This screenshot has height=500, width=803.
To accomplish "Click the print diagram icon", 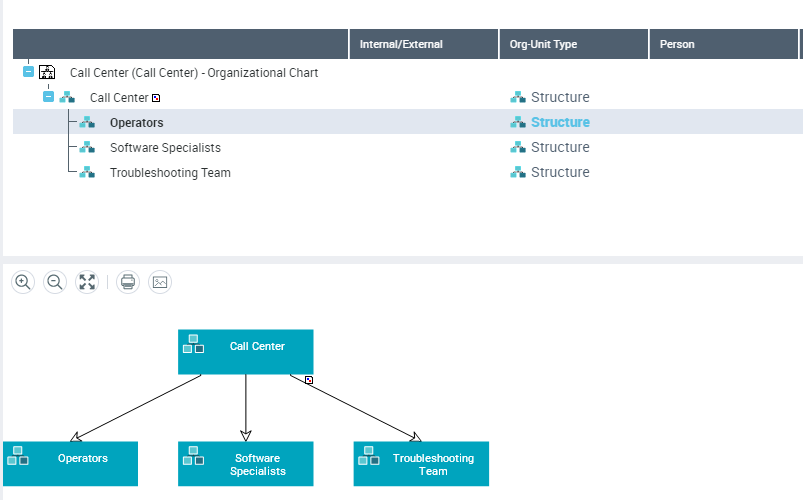I will (x=128, y=282).
